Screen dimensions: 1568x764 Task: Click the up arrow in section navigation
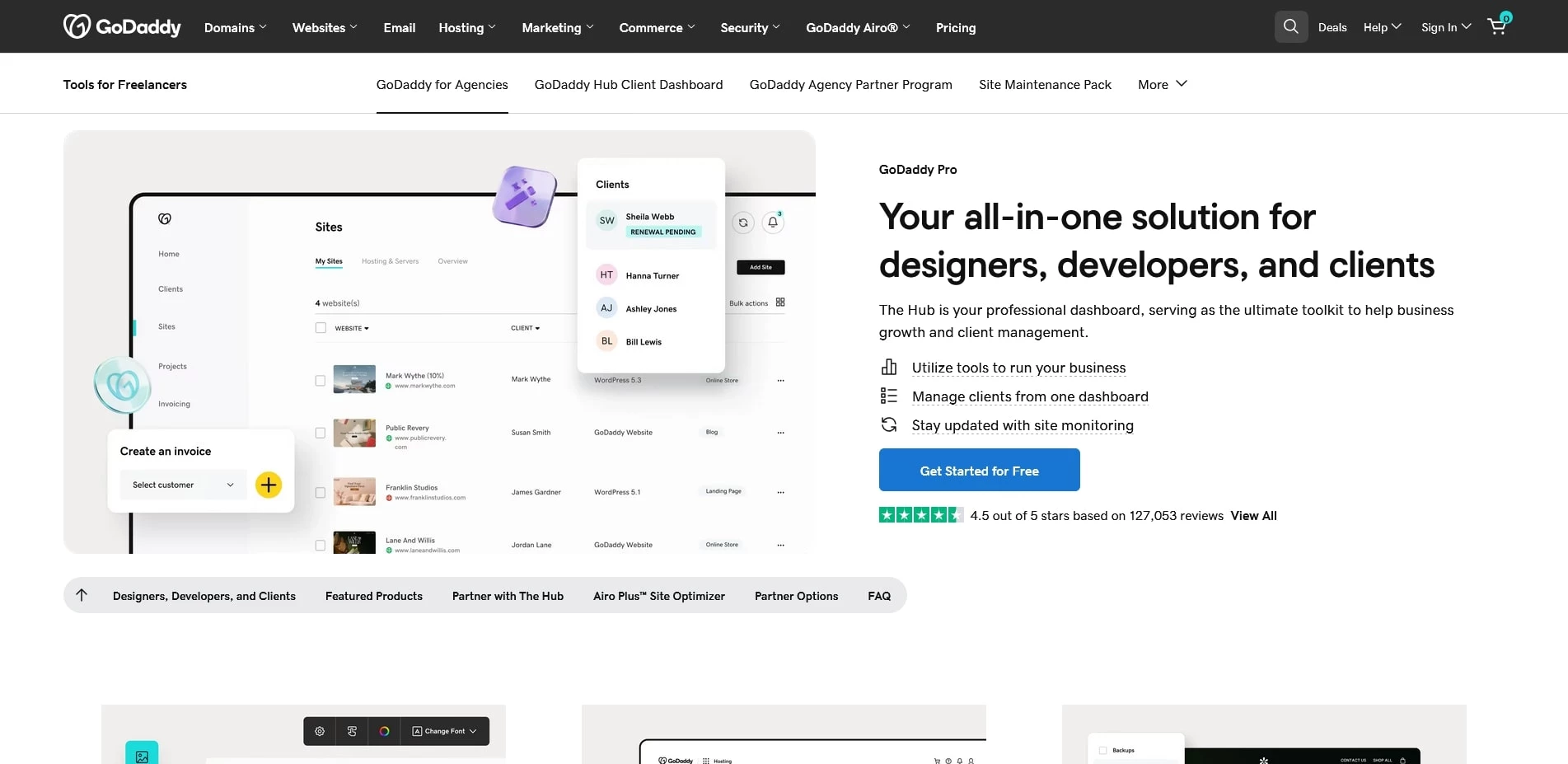point(82,595)
